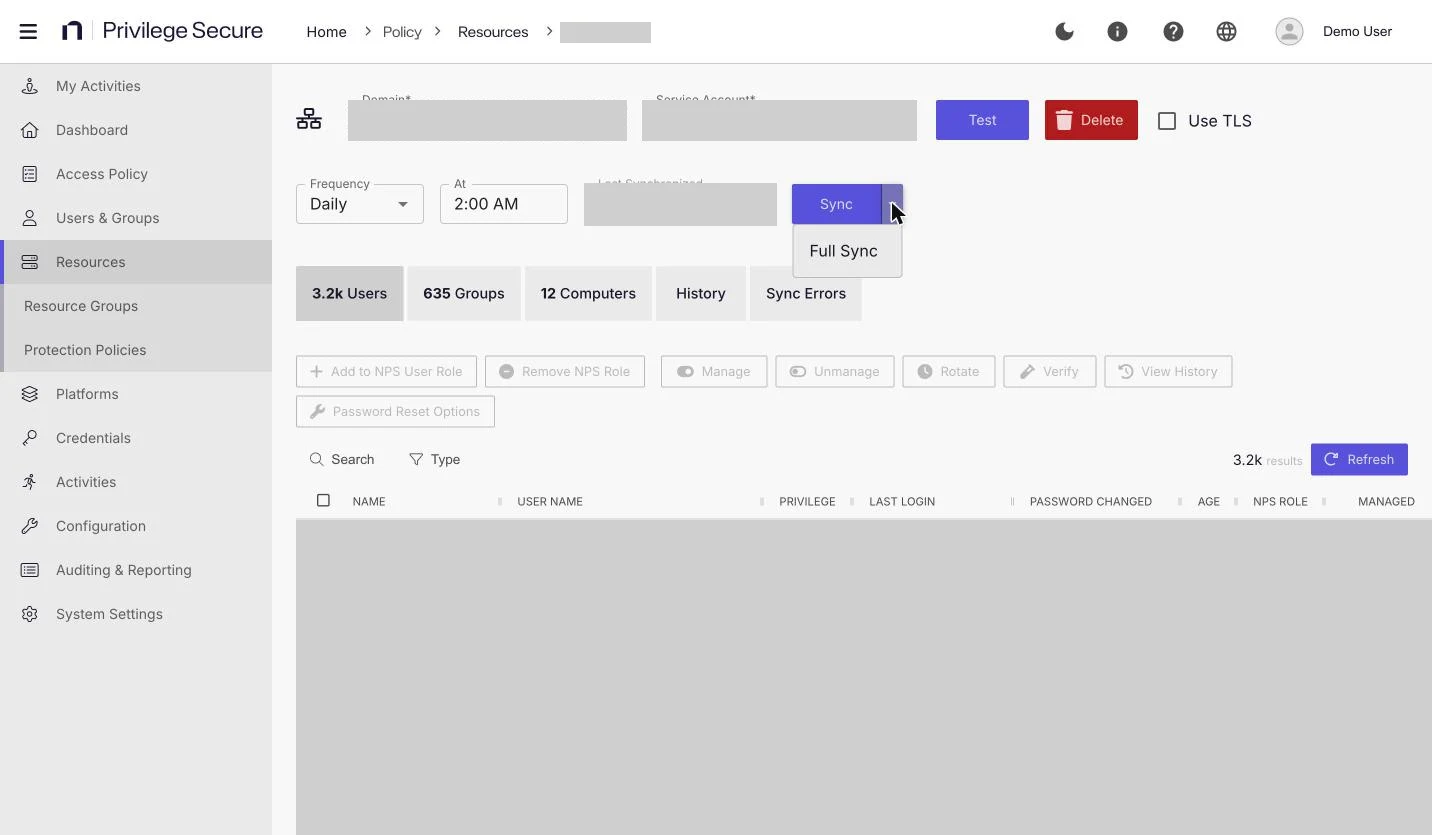Click the Test button
Image resolution: width=1432 pixels, height=835 pixels.
pos(982,120)
